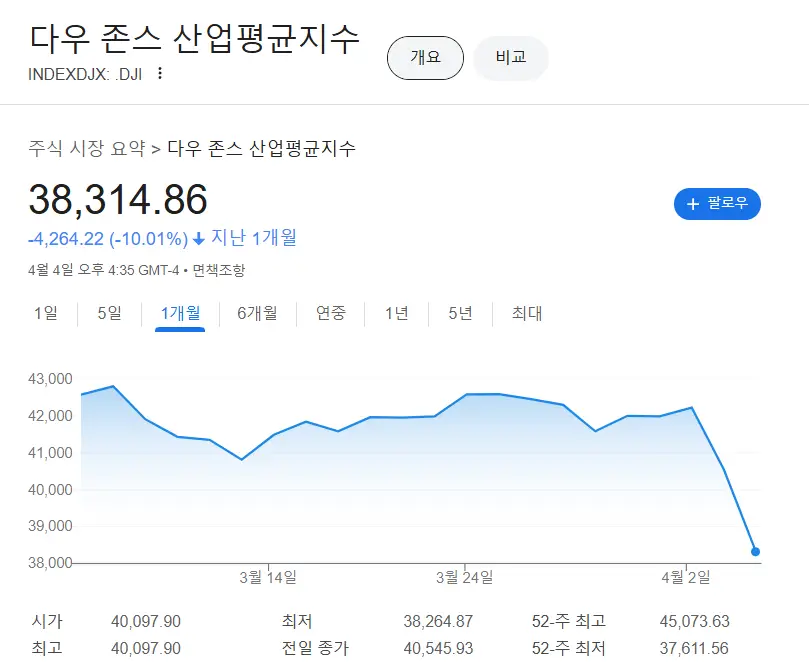
Task: Show the 1일 chart range
Action: click(46, 313)
